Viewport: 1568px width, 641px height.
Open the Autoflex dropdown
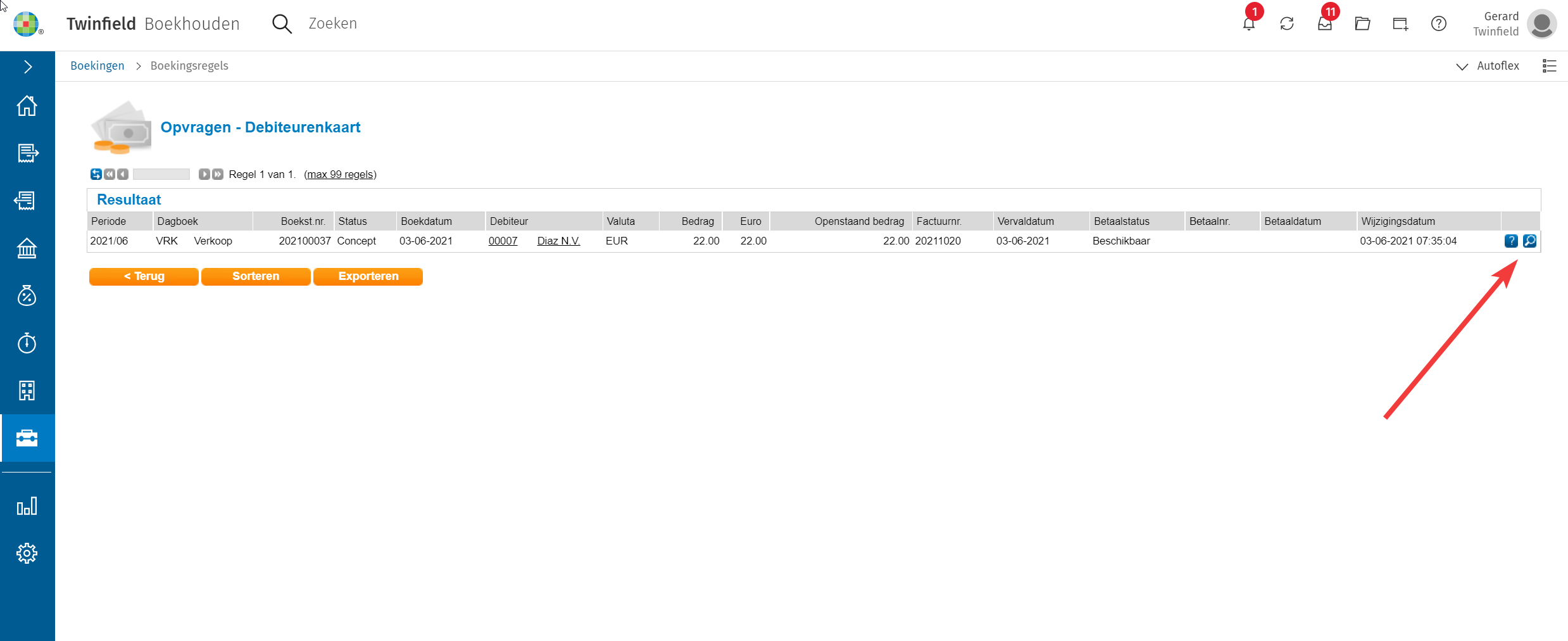coord(1488,66)
